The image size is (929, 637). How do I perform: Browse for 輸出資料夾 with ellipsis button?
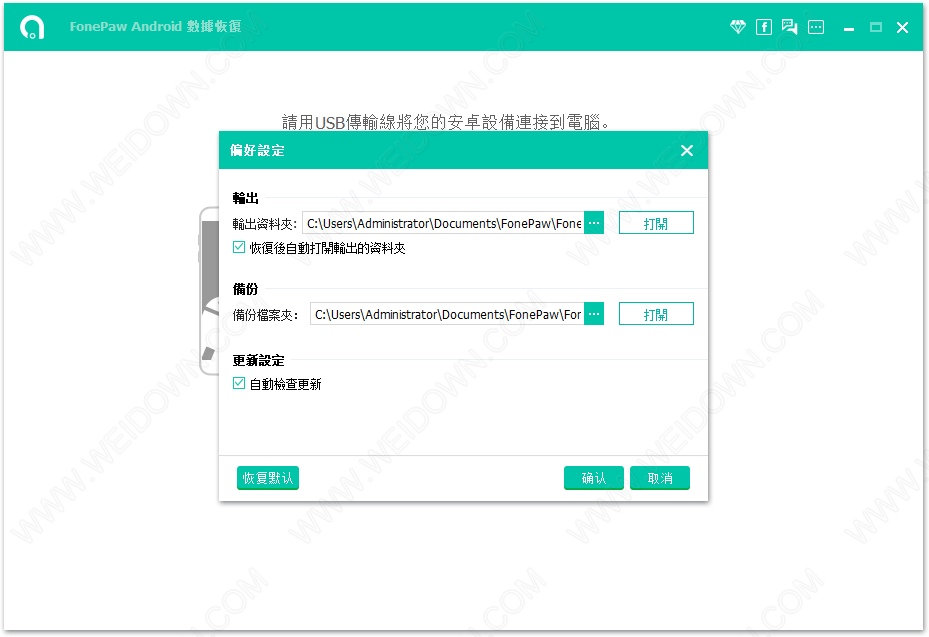(594, 223)
